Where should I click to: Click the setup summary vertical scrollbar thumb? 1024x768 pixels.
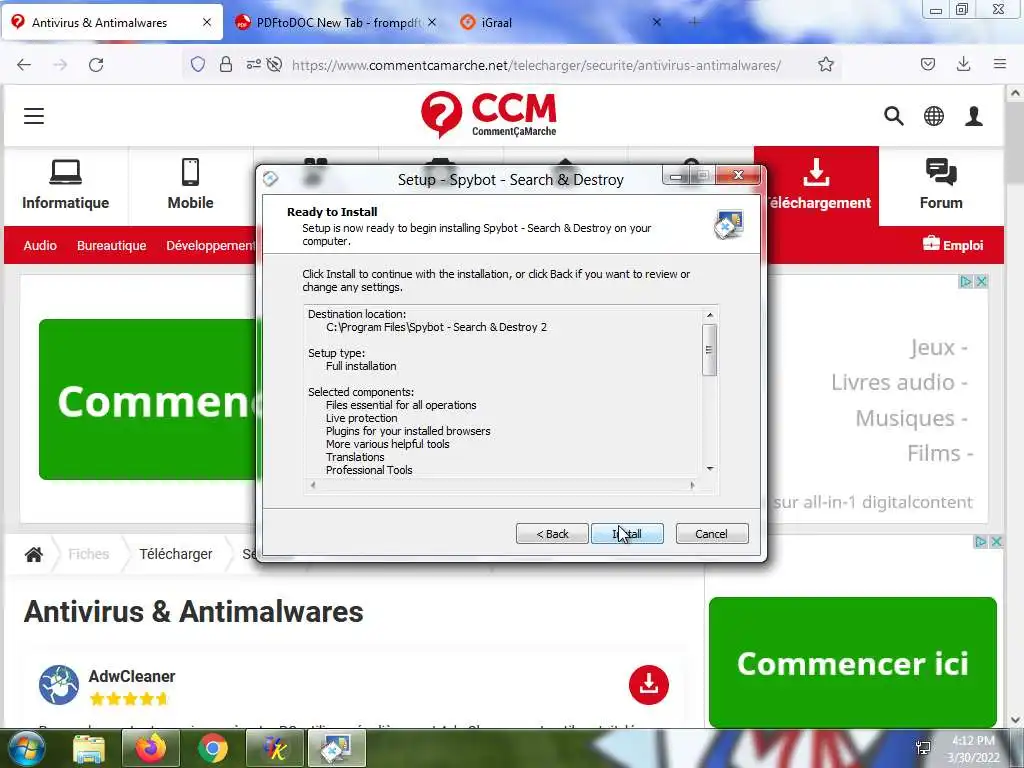tap(709, 349)
